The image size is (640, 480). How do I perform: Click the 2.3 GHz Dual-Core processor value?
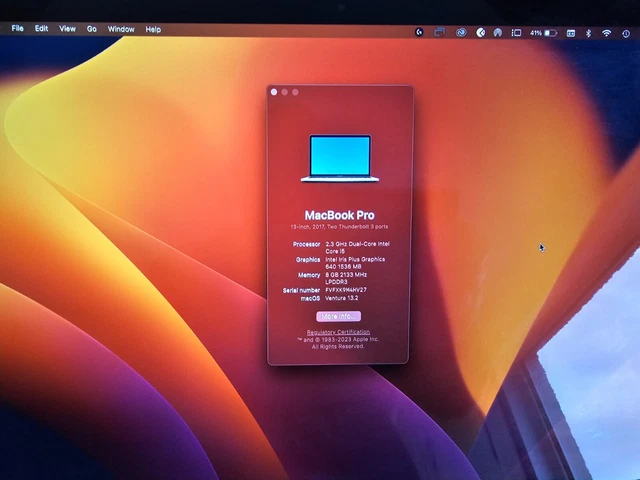(x=358, y=247)
